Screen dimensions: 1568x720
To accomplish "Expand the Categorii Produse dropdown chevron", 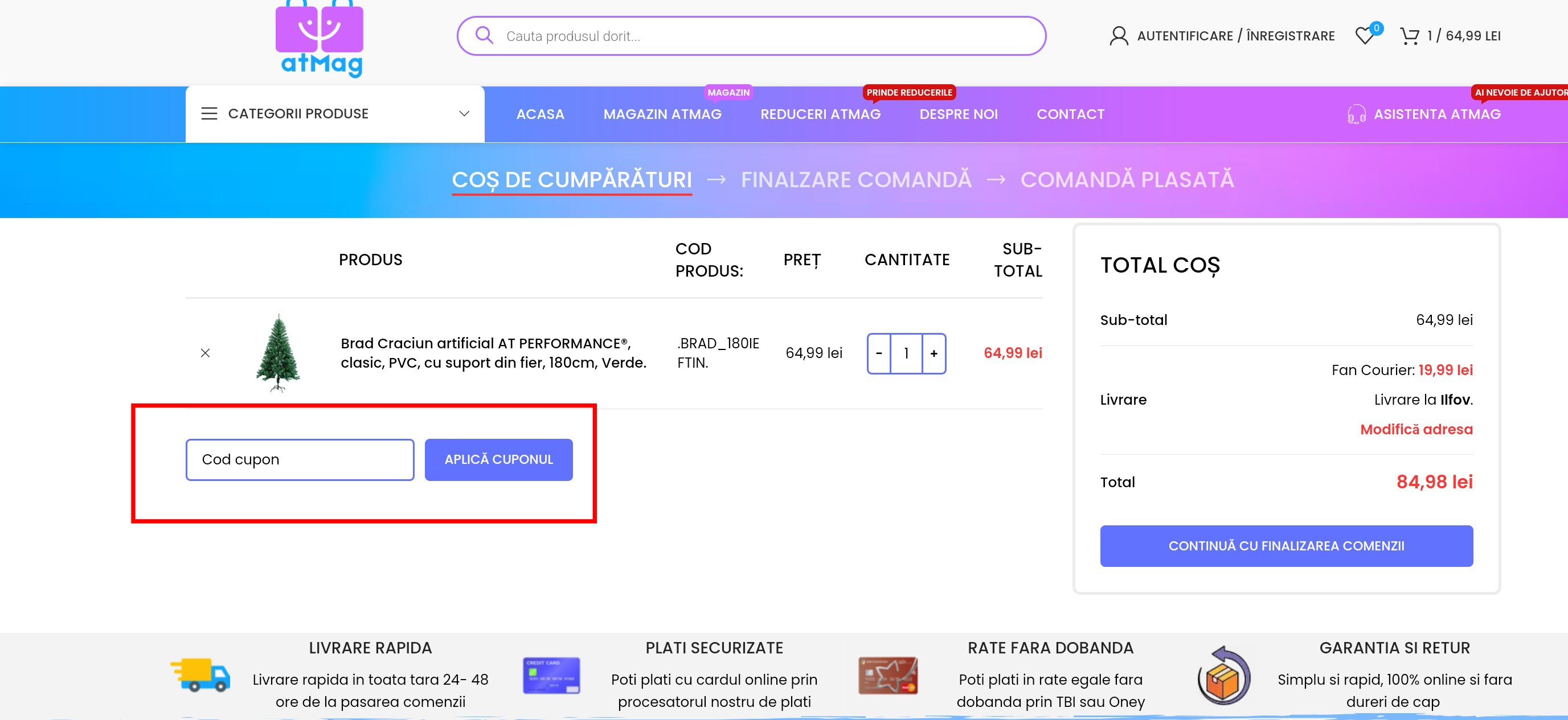I will (x=464, y=114).
